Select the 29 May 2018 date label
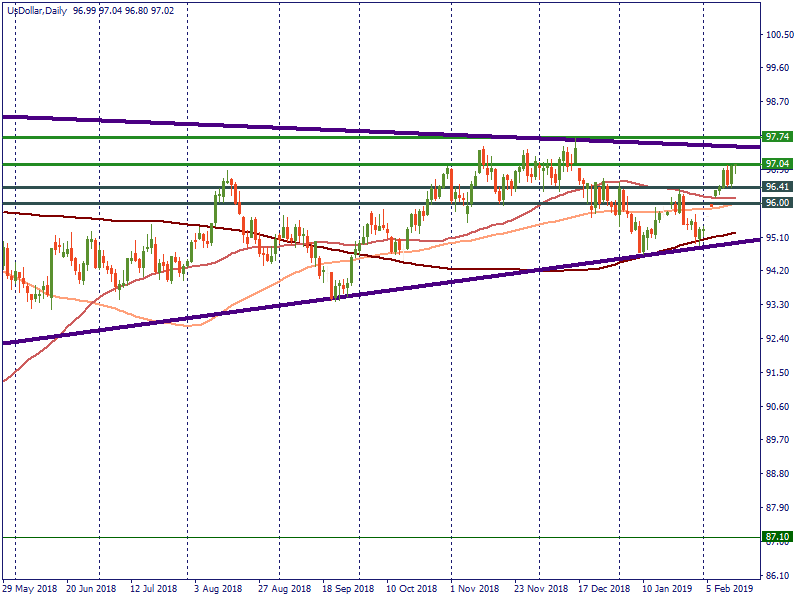Image resolution: width=800 pixels, height=600 pixels. pyautogui.click(x=31, y=590)
